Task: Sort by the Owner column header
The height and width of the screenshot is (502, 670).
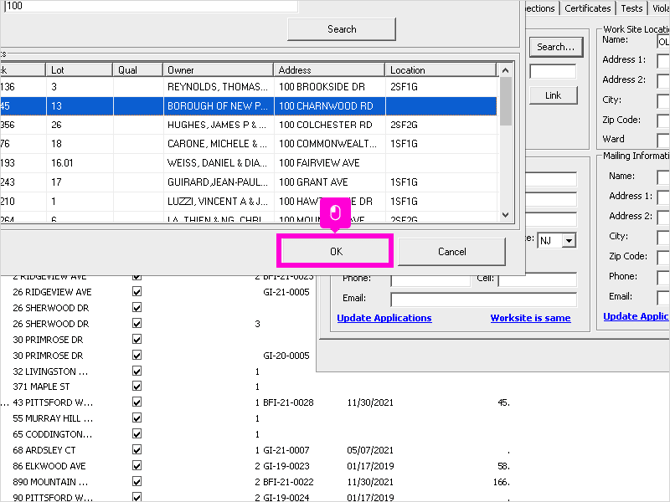Action: (x=218, y=70)
